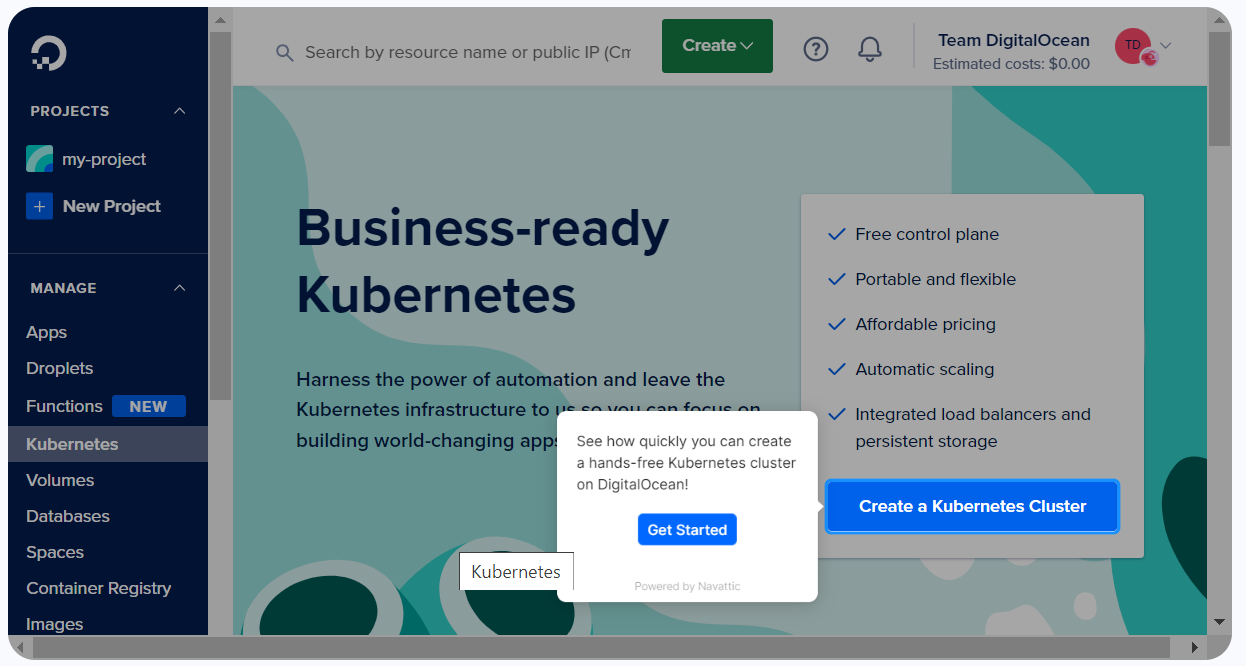The width and height of the screenshot is (1246, 666).
Task: Open the Create dropdown menu
Action: coord(717,46)
